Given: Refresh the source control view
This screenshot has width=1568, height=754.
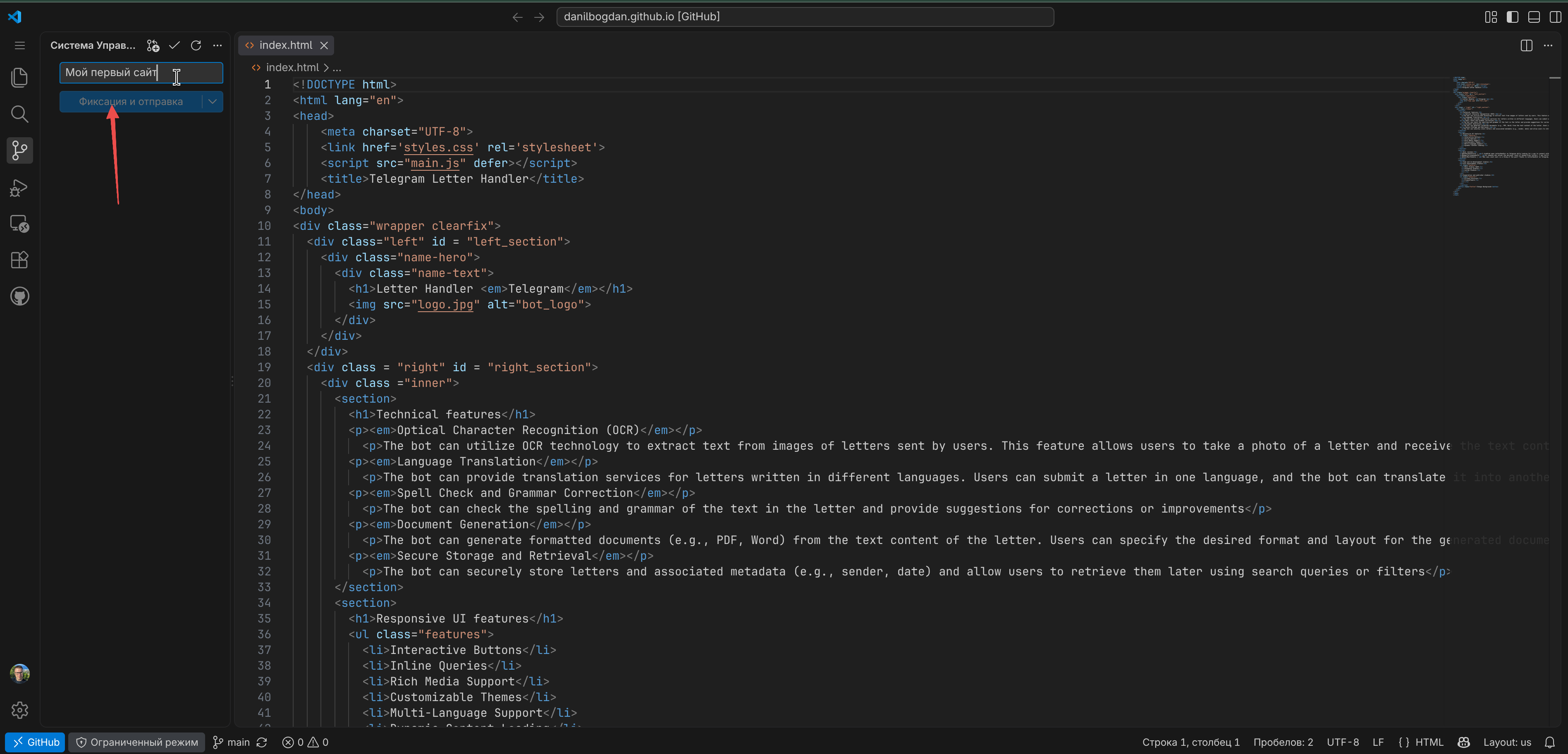Looking at the screenshot, I should point(196,45).
